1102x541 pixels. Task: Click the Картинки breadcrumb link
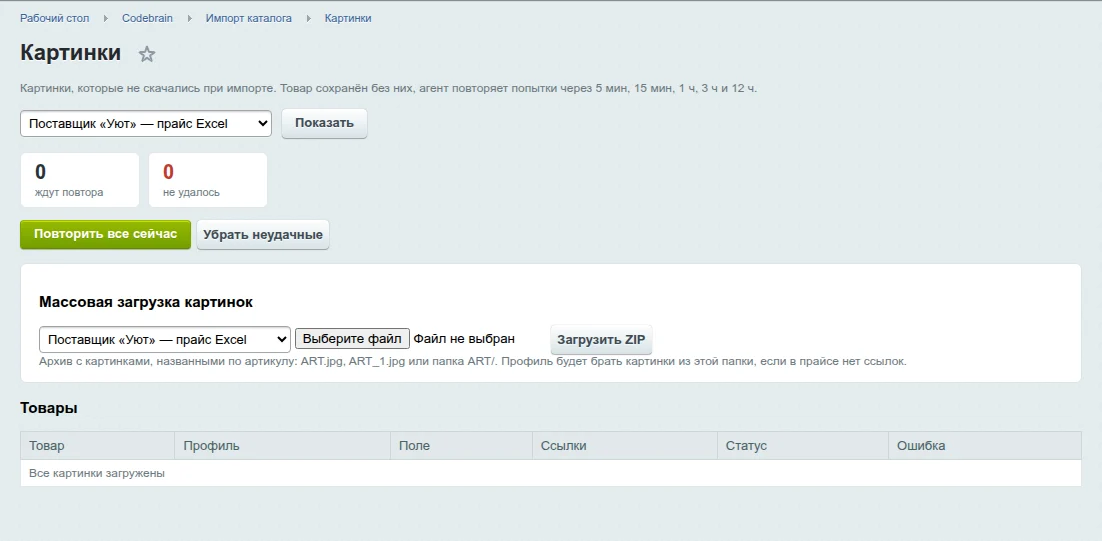(348, 18)
